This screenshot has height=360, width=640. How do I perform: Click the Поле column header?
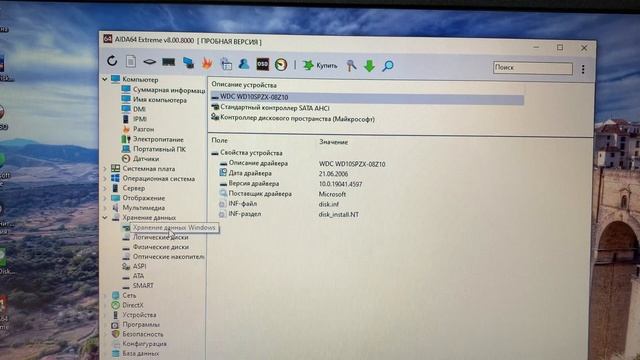[x=220, y=140]
